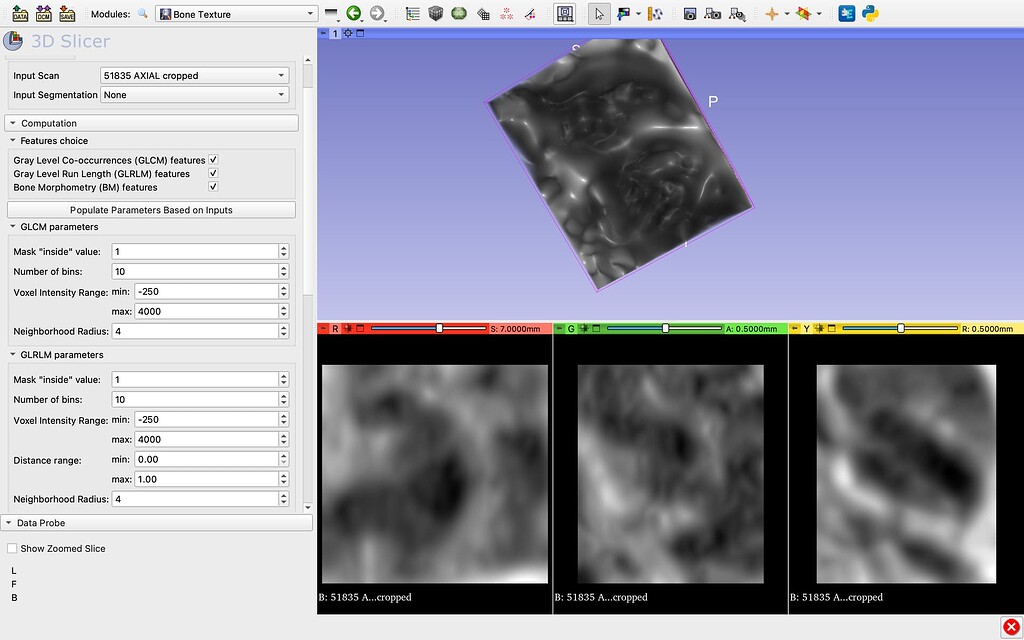Open the viewport layout menu
Image resolution: width=1024 pixels, height=640 pixels.
pos(564,13)
